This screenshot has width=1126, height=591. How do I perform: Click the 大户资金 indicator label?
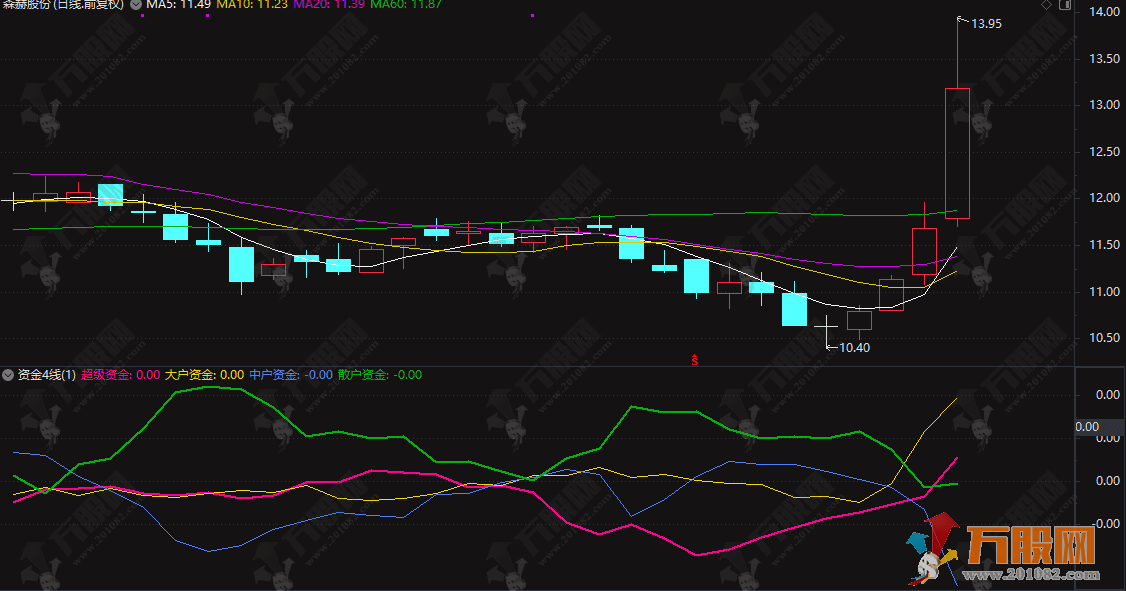(204, 375)
